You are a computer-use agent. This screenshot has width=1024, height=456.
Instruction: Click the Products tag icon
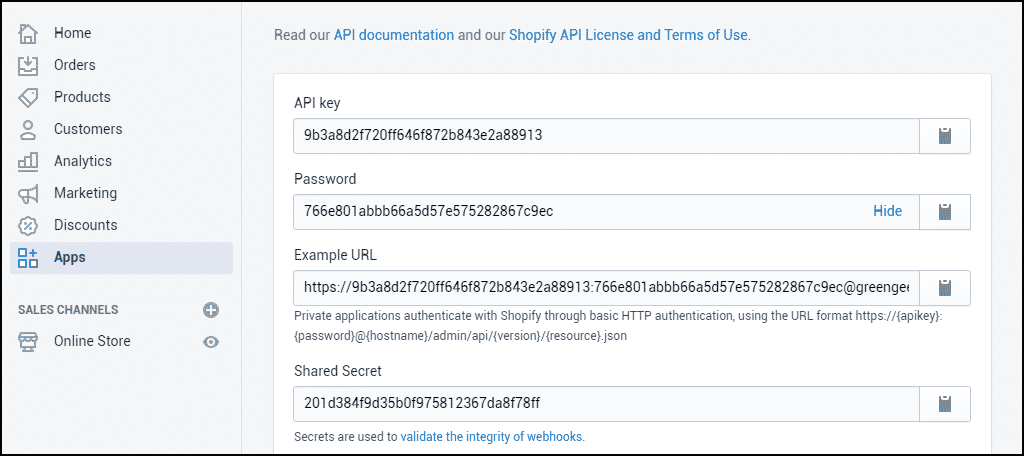28,97
